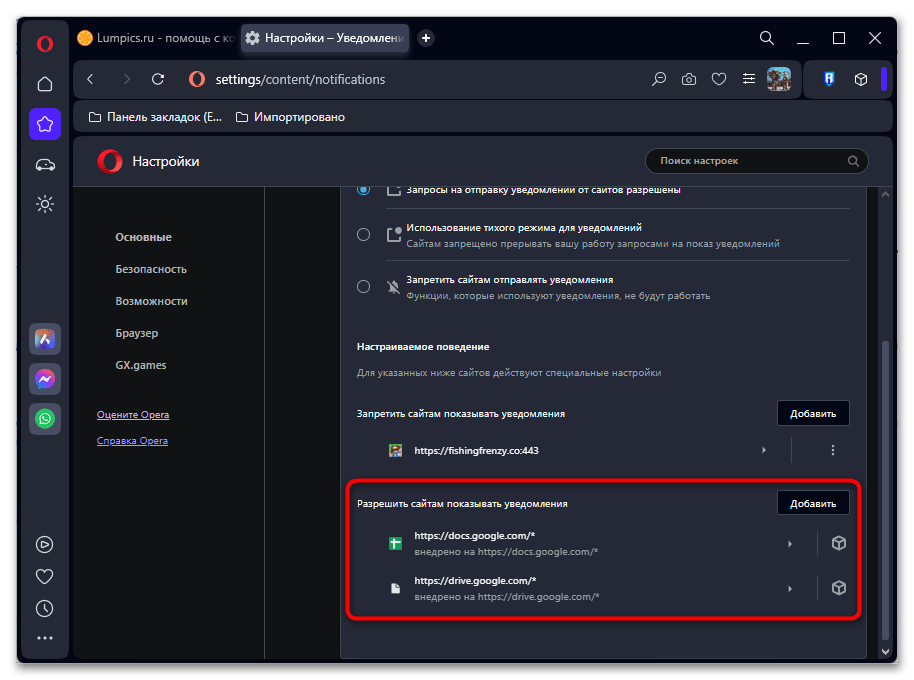The height and width of the screenshot is (680, 914).
Task: Select radio allowing notification requests from sites
Action: tap(363, 189)
